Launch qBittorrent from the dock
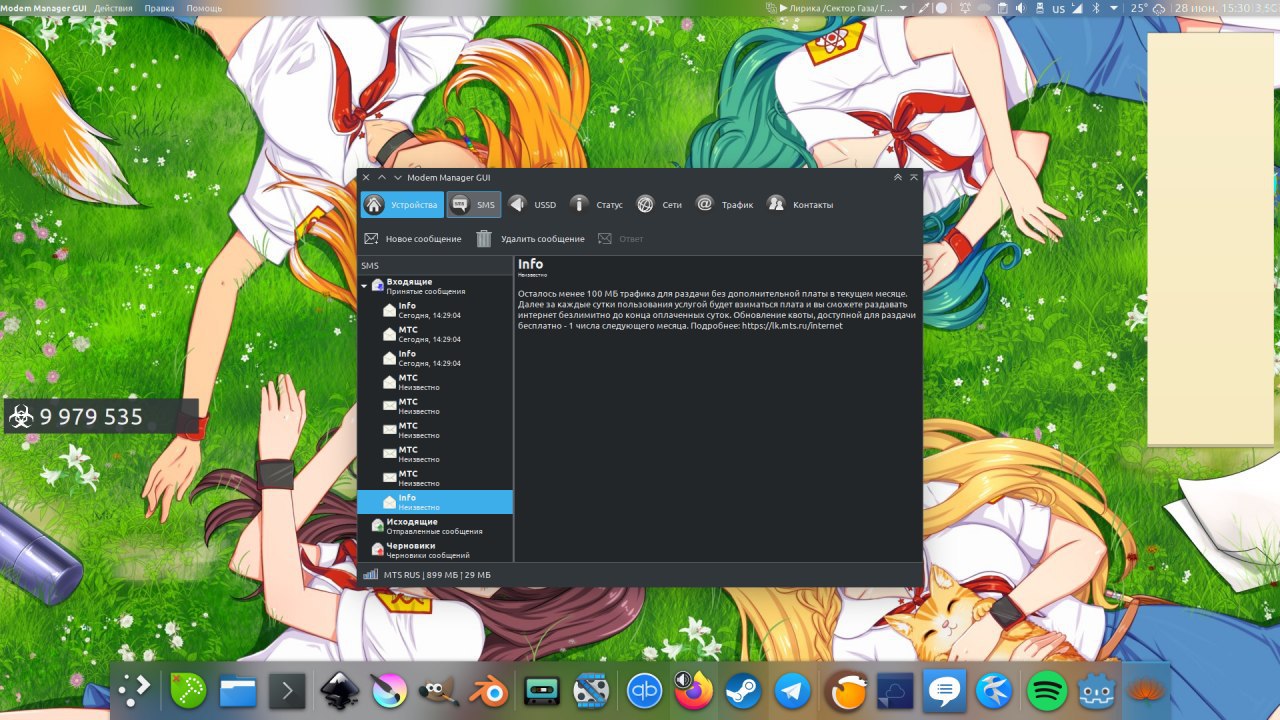1280x720 pixels. (645, 691)
